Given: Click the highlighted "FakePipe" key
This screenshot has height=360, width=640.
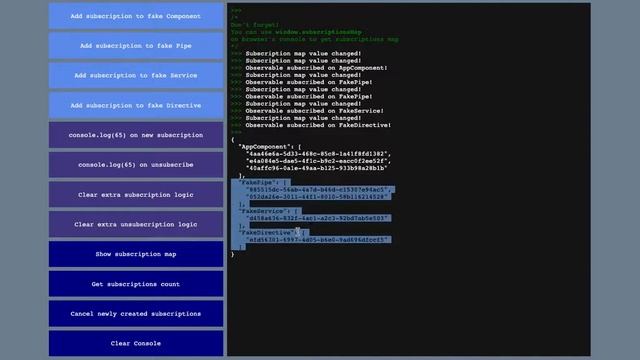Looking at the screenshot, I should (257, 182).
